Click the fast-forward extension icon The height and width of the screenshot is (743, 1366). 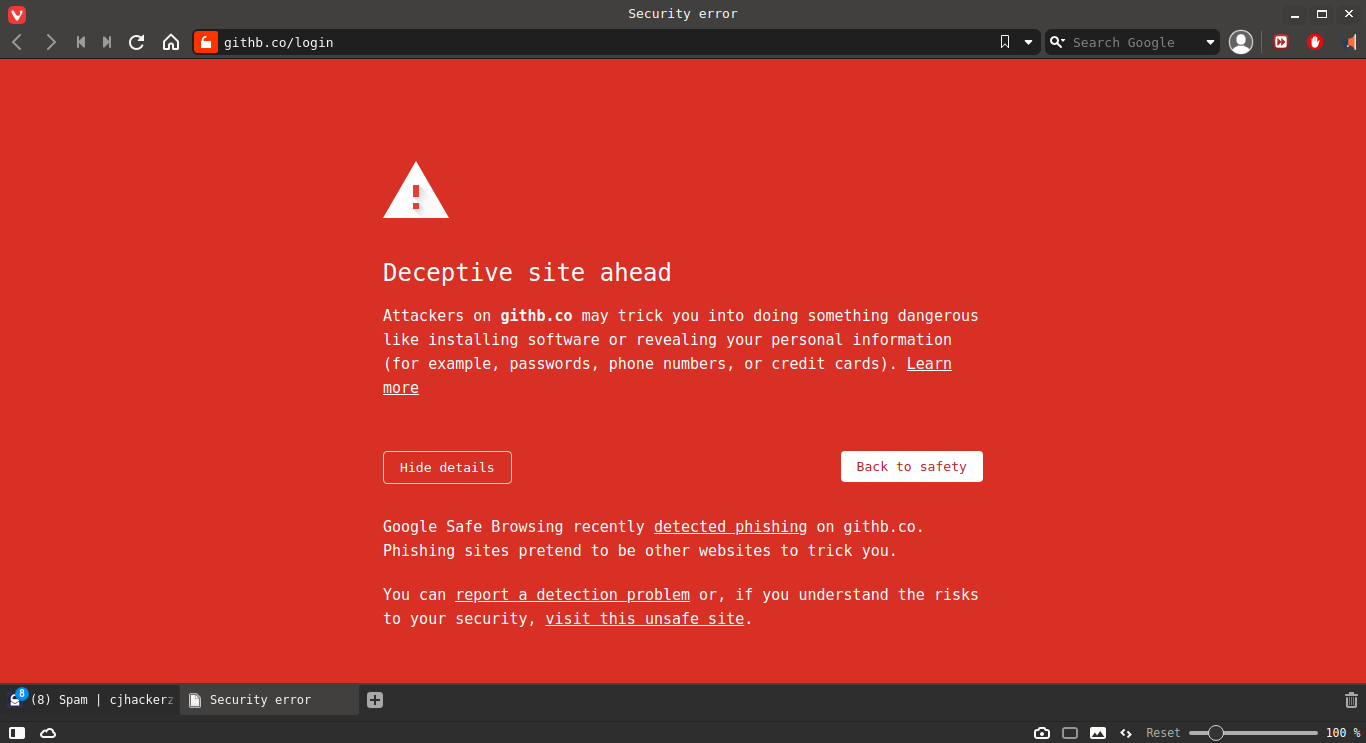[1280, 42]
